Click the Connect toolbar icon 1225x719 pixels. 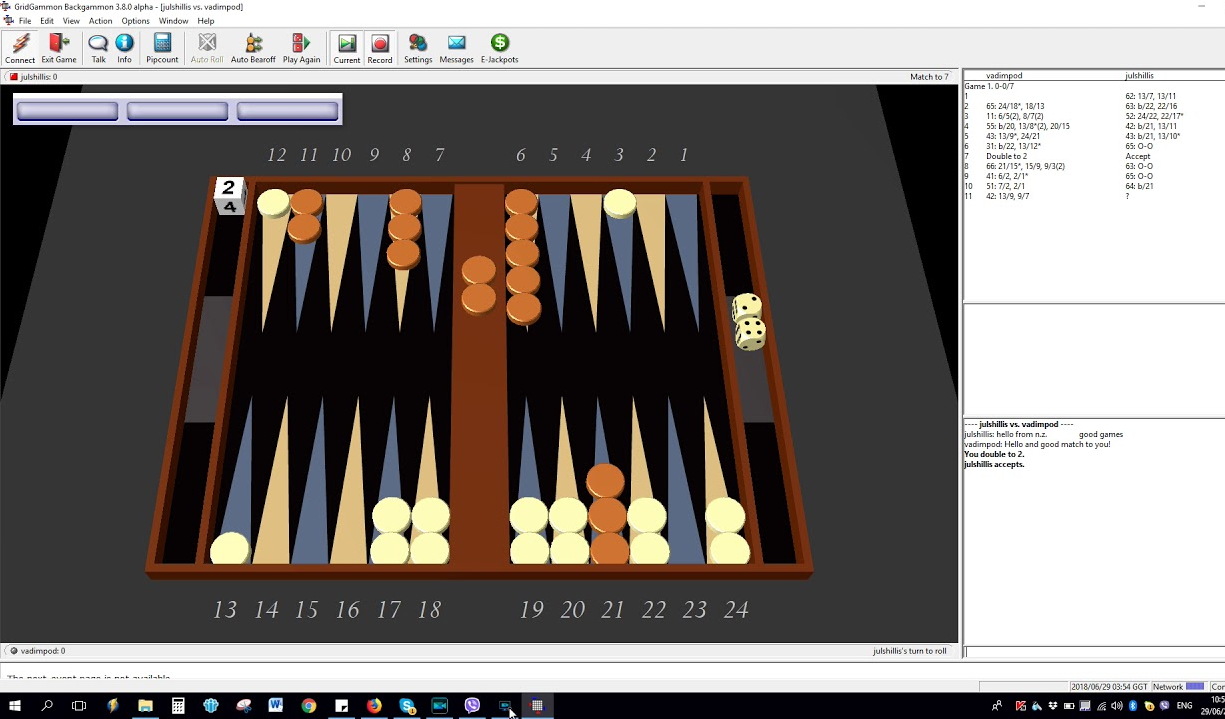click(x=20, y=46)
